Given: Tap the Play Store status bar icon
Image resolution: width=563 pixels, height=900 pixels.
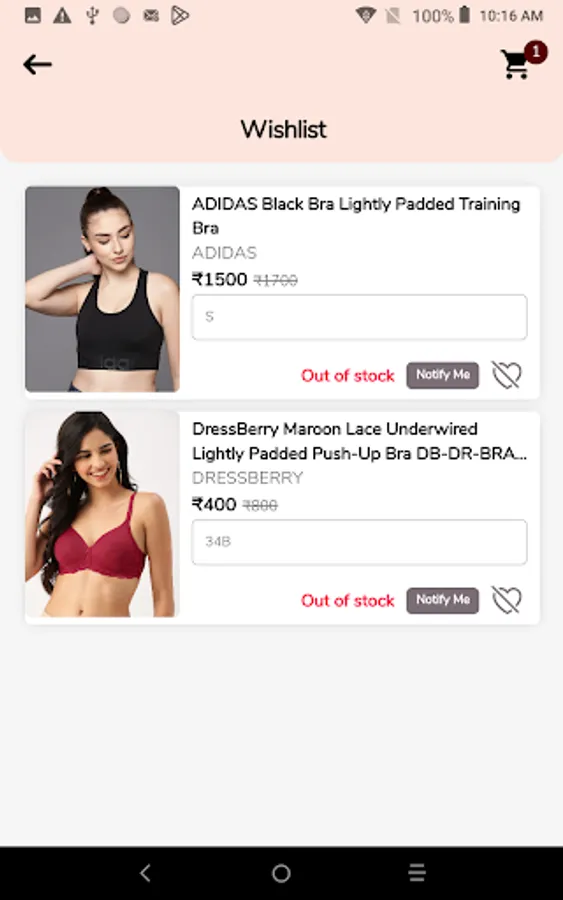Looking at the screenshot, I should 180,15.
